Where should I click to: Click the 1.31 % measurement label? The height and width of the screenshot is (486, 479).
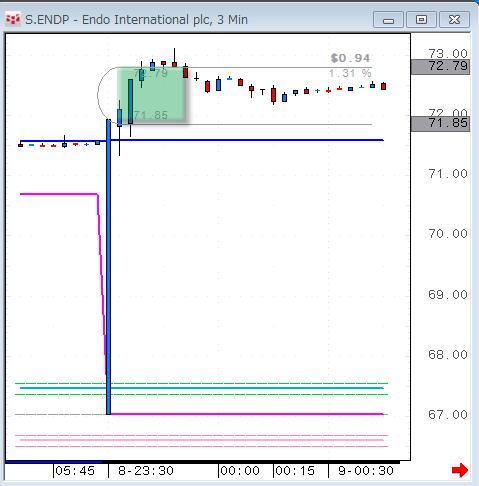pyautogui.click(x=350, y=73)
